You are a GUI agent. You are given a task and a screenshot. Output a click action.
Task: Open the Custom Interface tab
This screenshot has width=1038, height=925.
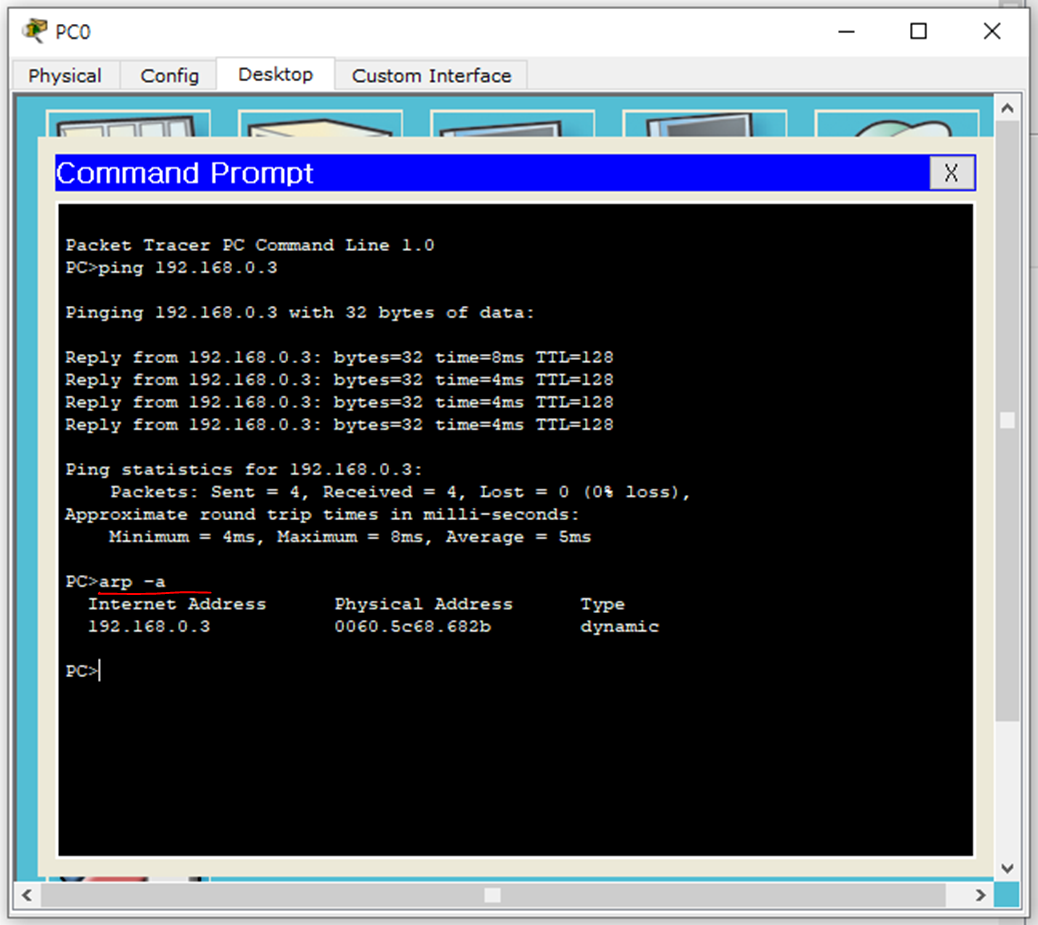click(431, 75)
